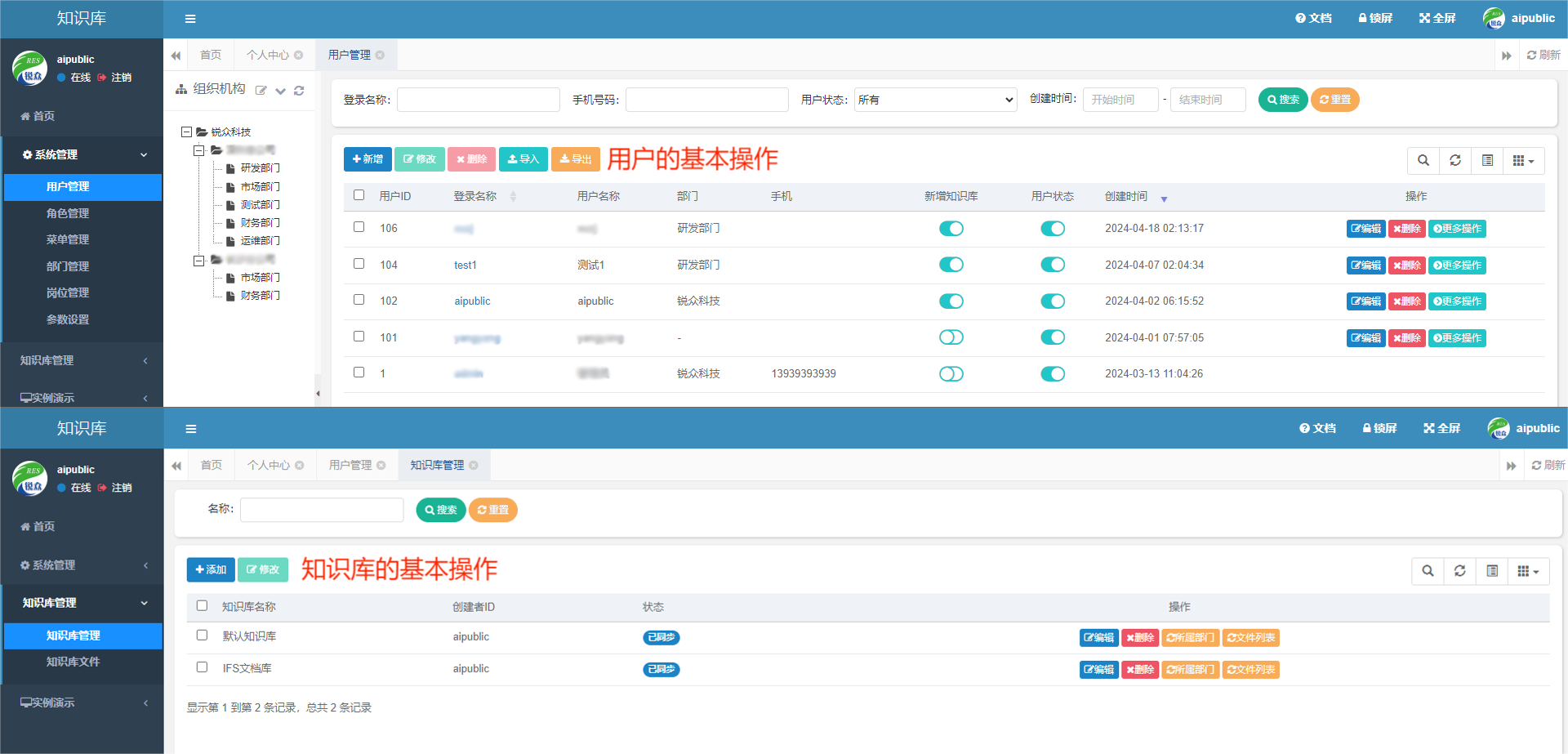Click the toggle view icon in knowledge base toolbar
Viewport: 1568px width, 754px height.
1492,571
